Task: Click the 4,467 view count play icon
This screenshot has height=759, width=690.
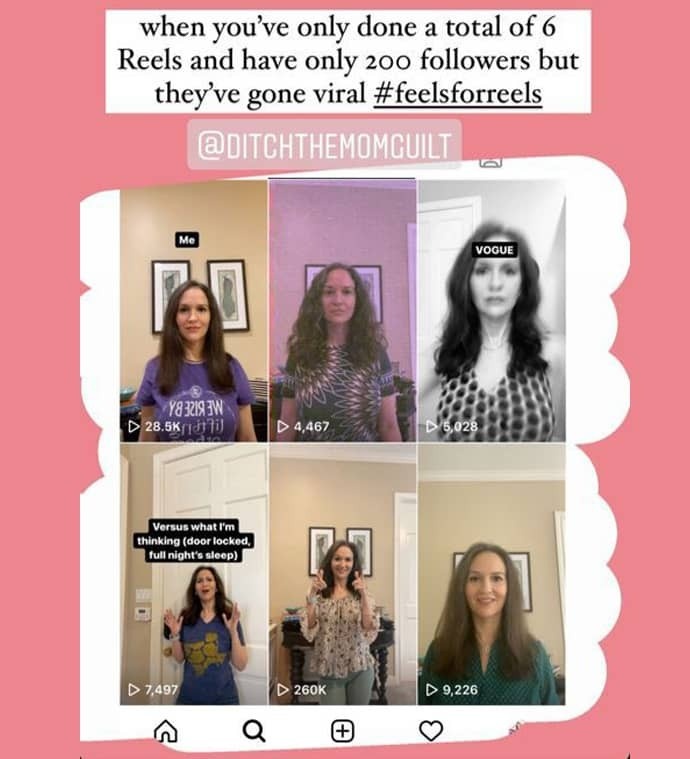Action: [283, 426]
